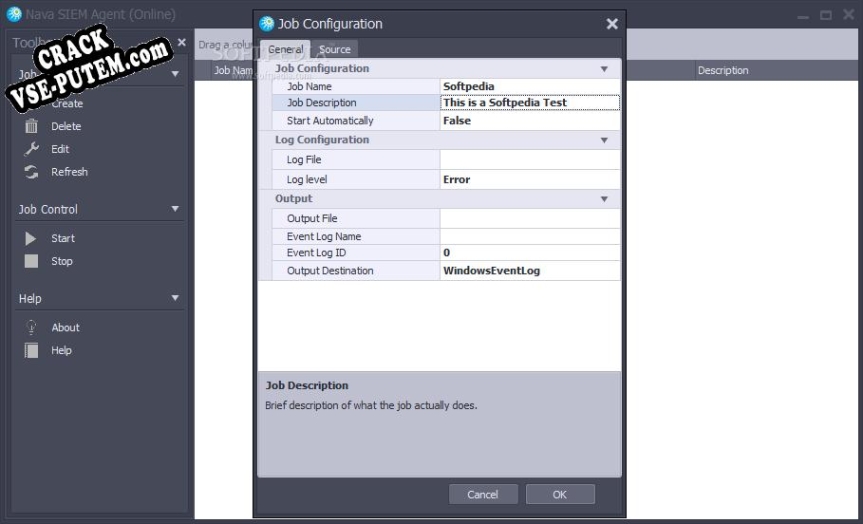The image size is (863, 524).
Task: Click the Event Log Name value field
Action: click(529, 237)
